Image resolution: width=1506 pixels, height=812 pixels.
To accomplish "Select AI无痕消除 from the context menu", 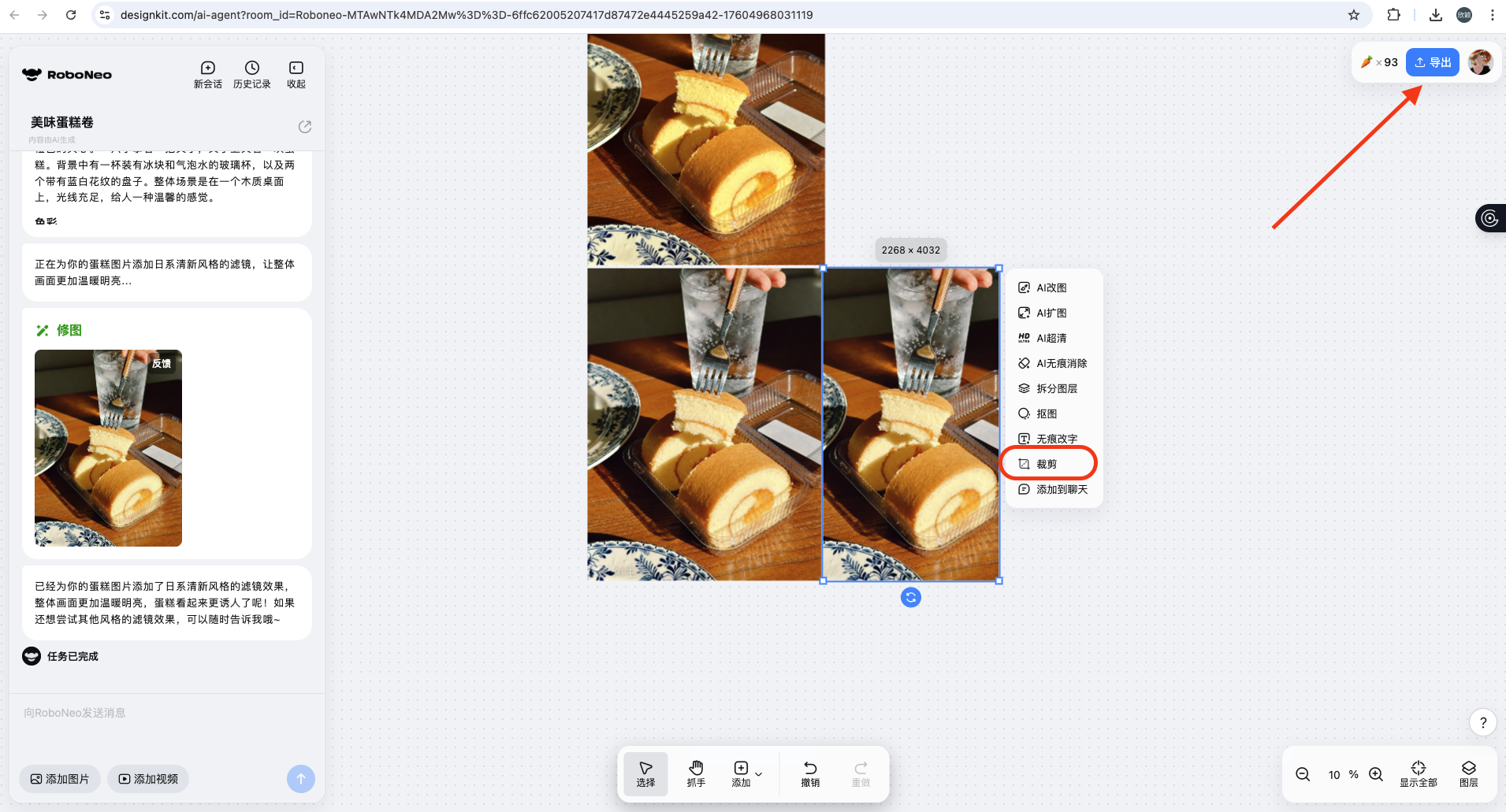I will pyautogui.click(x=1061, y=363).
